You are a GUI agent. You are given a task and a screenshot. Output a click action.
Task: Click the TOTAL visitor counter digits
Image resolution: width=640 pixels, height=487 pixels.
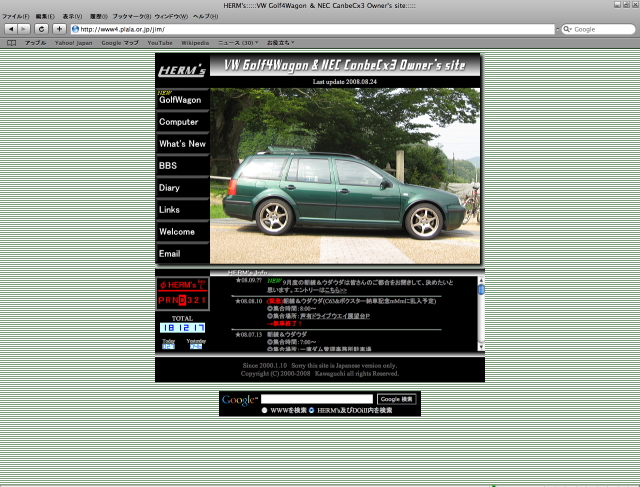click(x=182, y=327)
